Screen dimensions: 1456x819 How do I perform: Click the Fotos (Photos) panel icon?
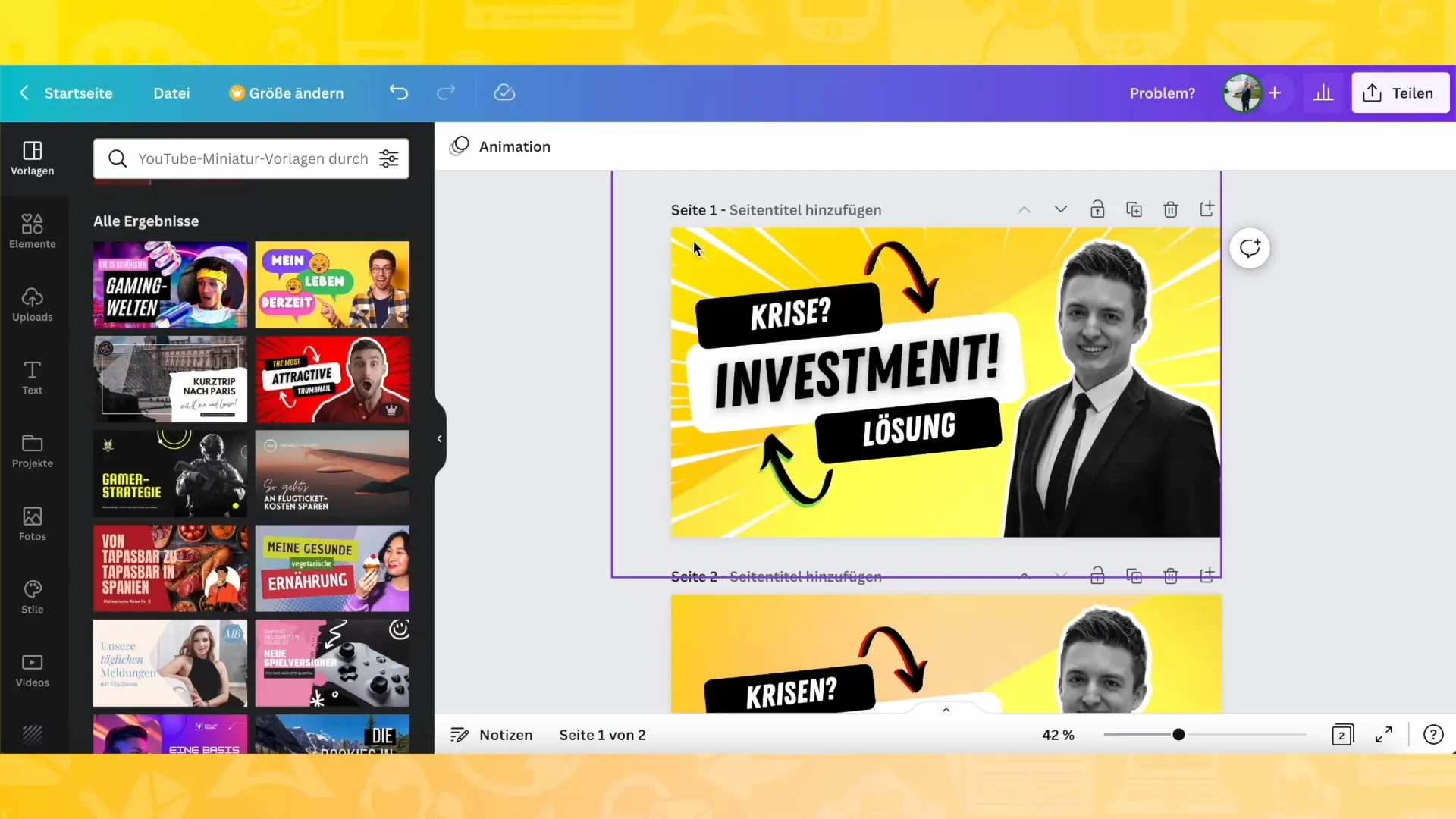click(32, 522)
